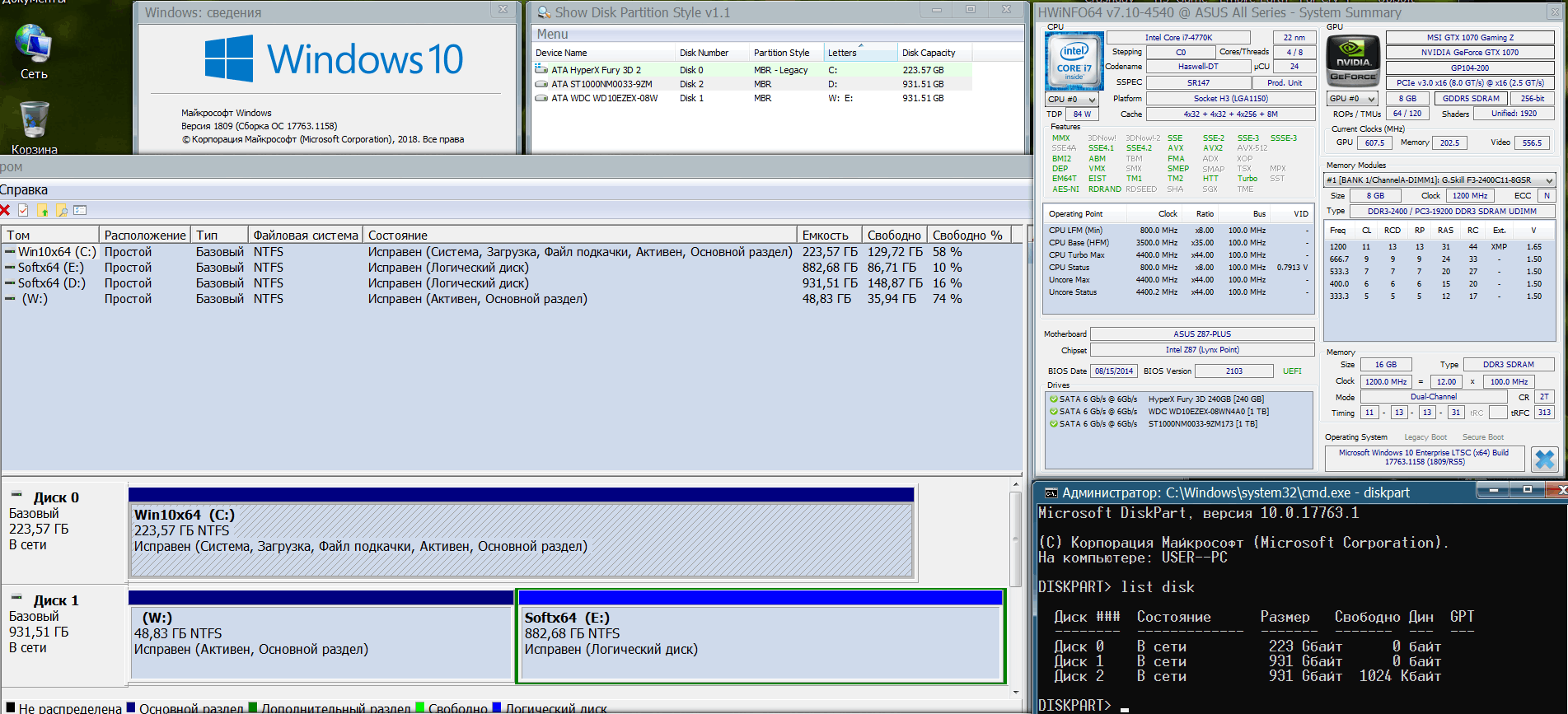1568x714 pixels.
Task: Click the disk icon of ATA WDC WD10EZEX-08W
Action: (x=541, y=98)
